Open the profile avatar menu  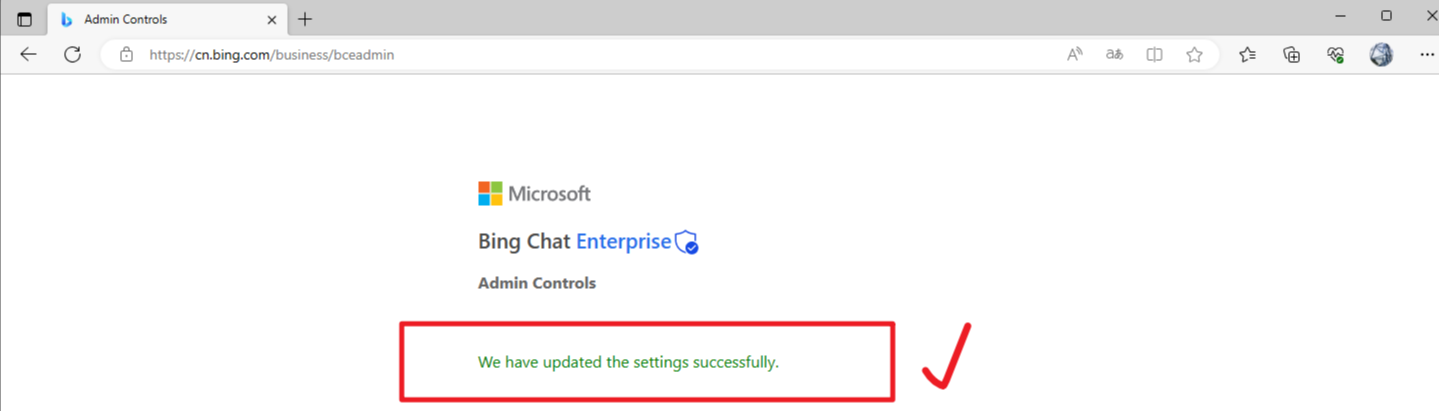coord(1381,55)
